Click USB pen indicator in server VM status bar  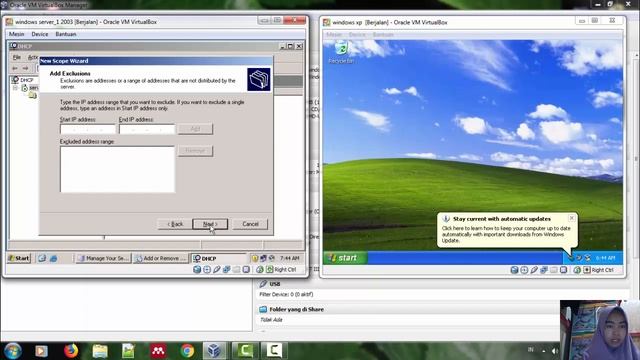[x=217, y=269]
